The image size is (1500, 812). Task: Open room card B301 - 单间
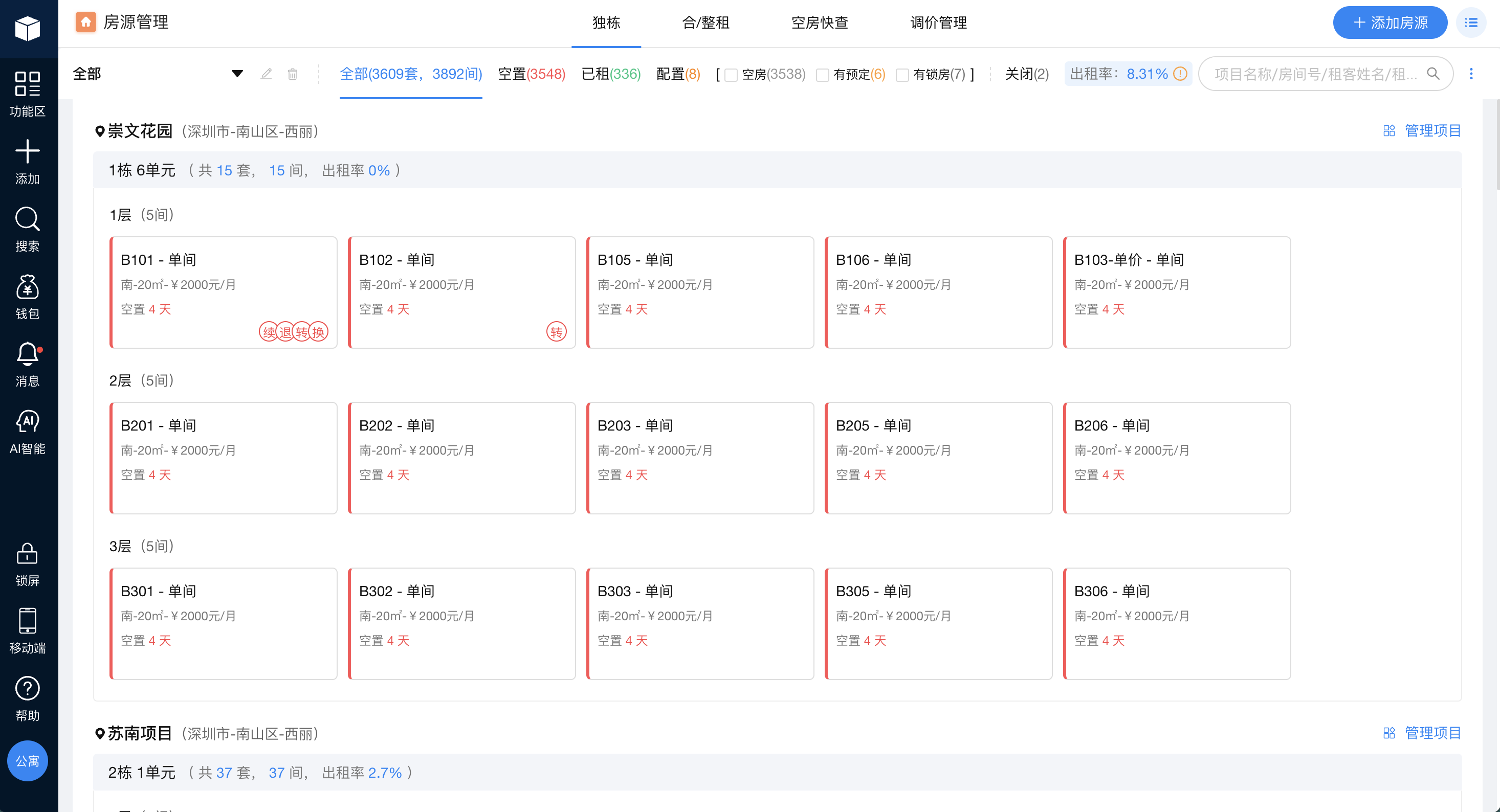coord(224,623)
